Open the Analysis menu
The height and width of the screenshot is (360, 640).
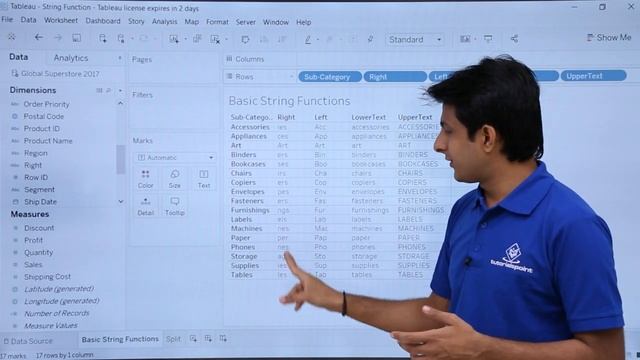pos(164,22)
